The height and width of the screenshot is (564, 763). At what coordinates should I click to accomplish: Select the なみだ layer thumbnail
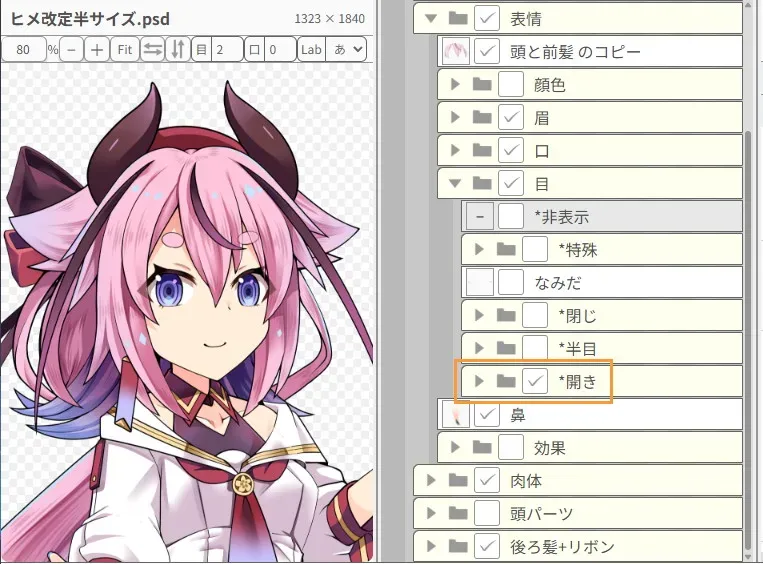coord(480,283)
